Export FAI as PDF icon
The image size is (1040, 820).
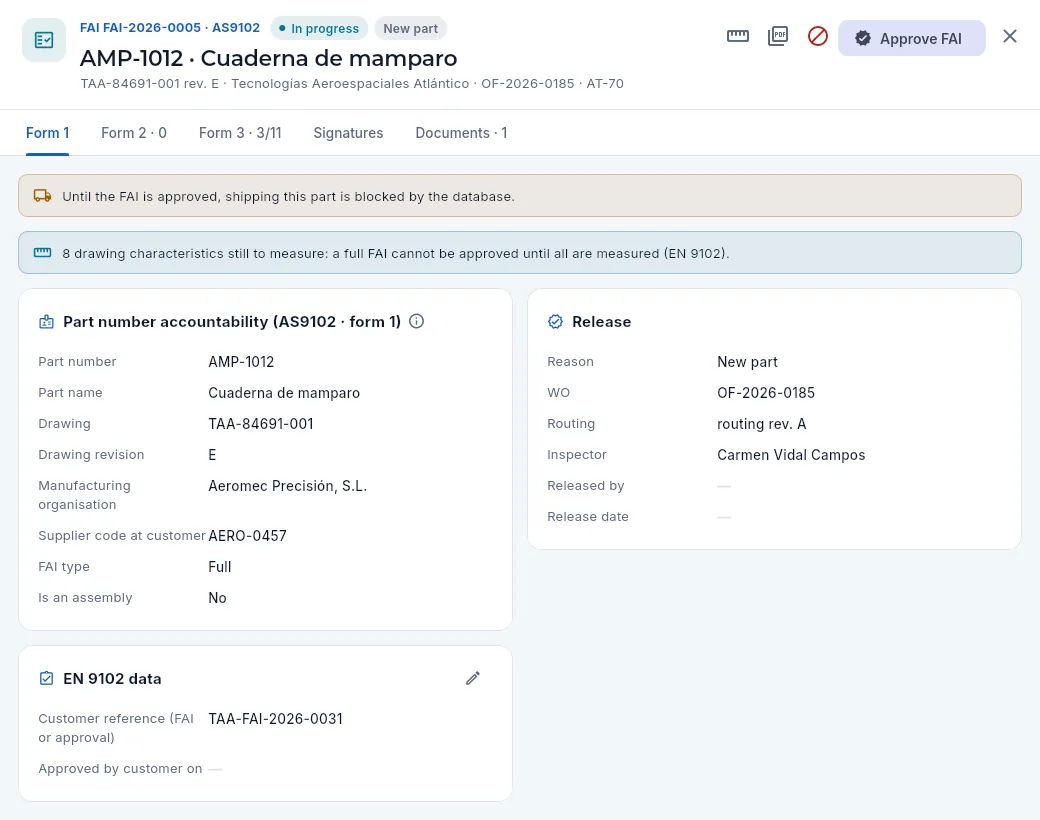coord(777,36)
